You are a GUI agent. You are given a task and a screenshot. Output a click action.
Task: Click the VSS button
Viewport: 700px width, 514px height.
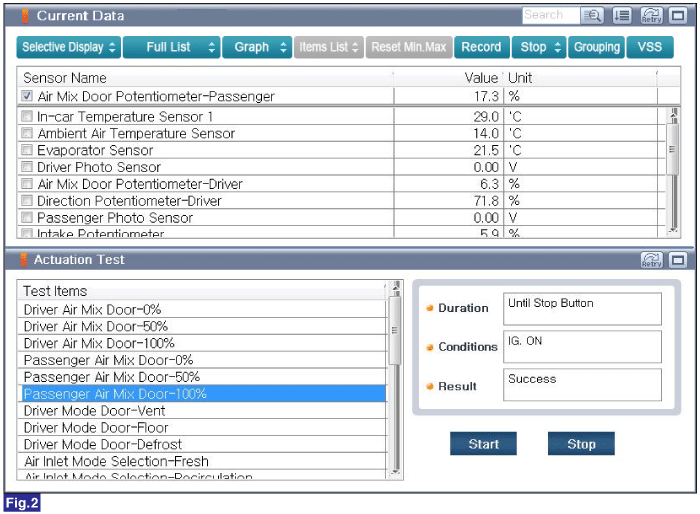(650, 47)
